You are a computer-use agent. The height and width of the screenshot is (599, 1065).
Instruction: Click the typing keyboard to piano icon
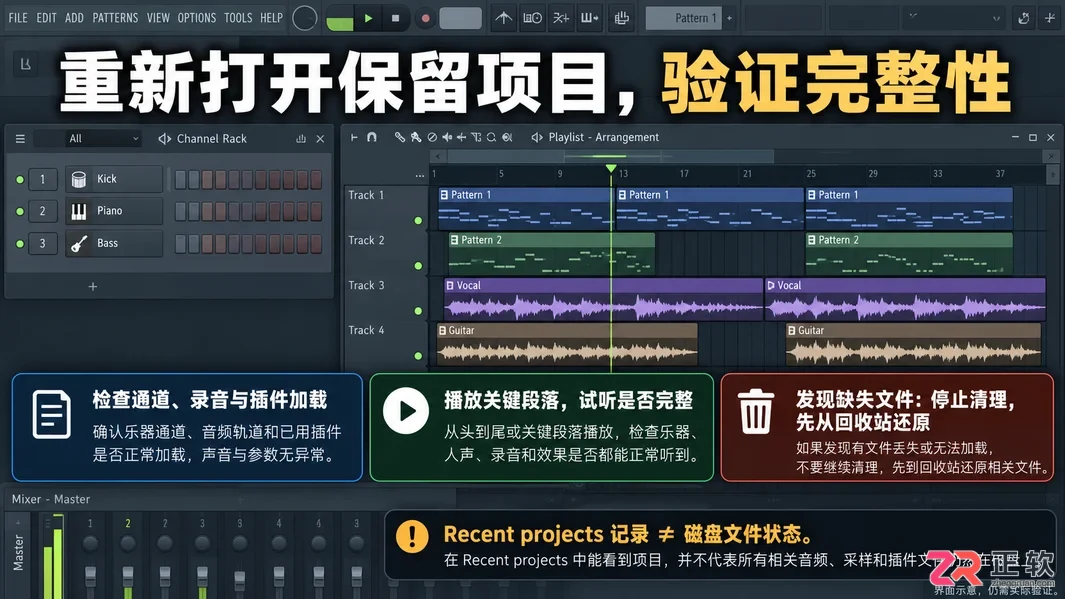pos(621,18)
